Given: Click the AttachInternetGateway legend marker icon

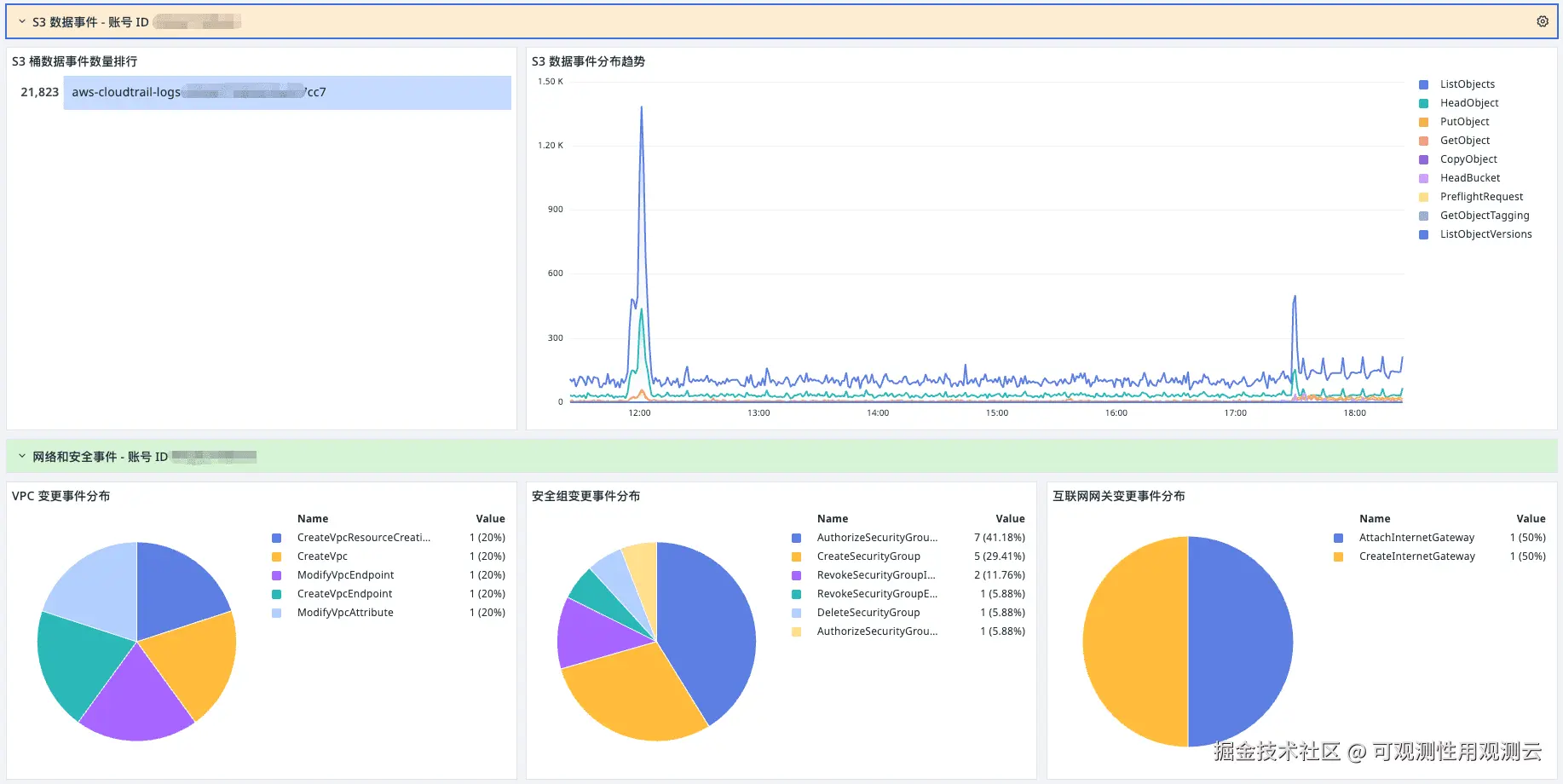Looking at the screenshot, I should coord(1338,538).
